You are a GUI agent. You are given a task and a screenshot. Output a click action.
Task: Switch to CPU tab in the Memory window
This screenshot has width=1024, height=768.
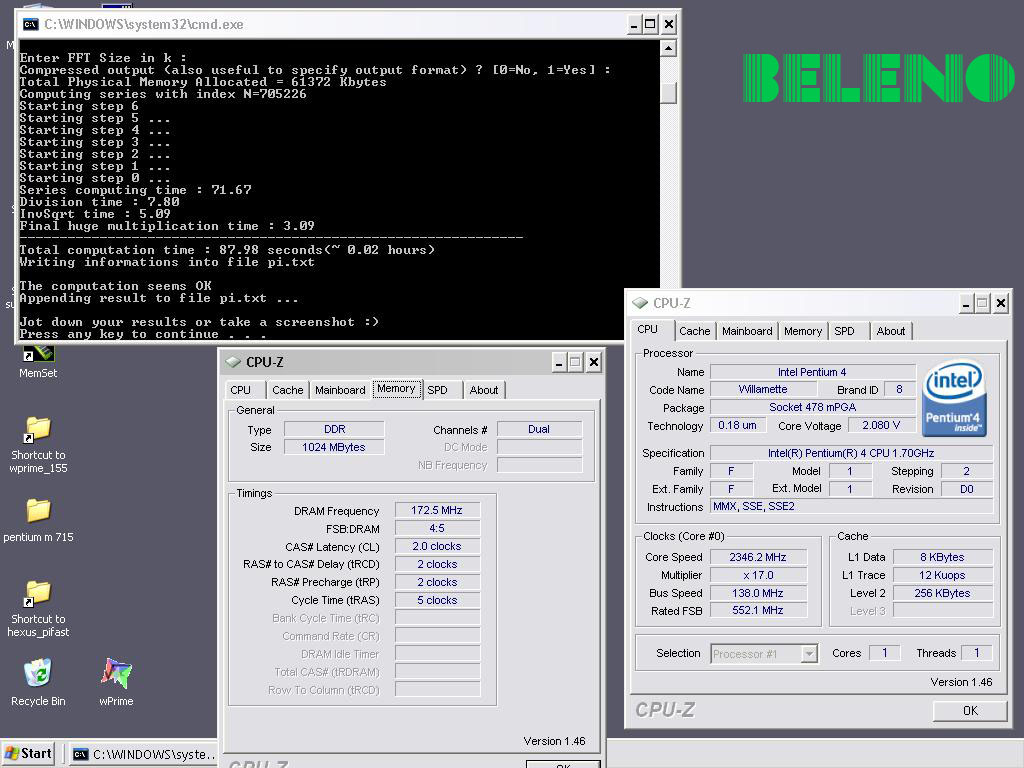point(241,390)
